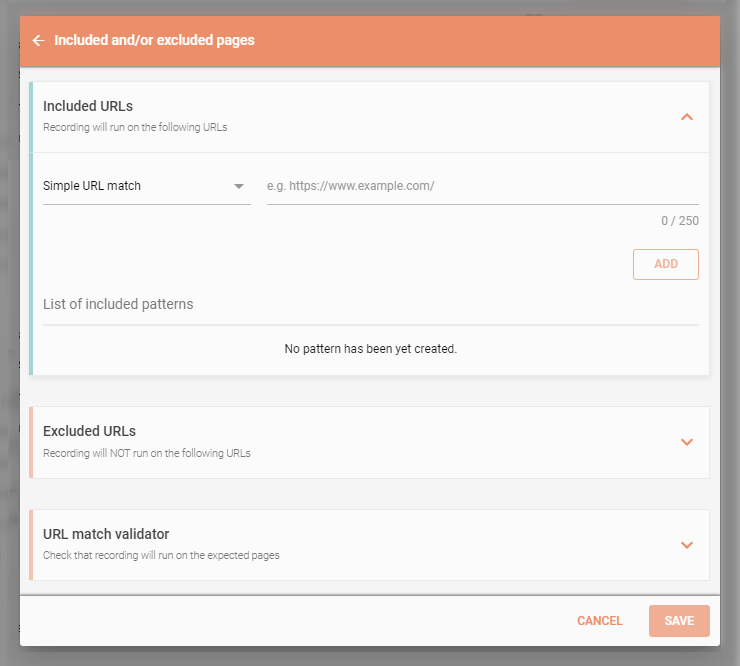
Task: Click the ADD button
Action: tap(665, 264)
